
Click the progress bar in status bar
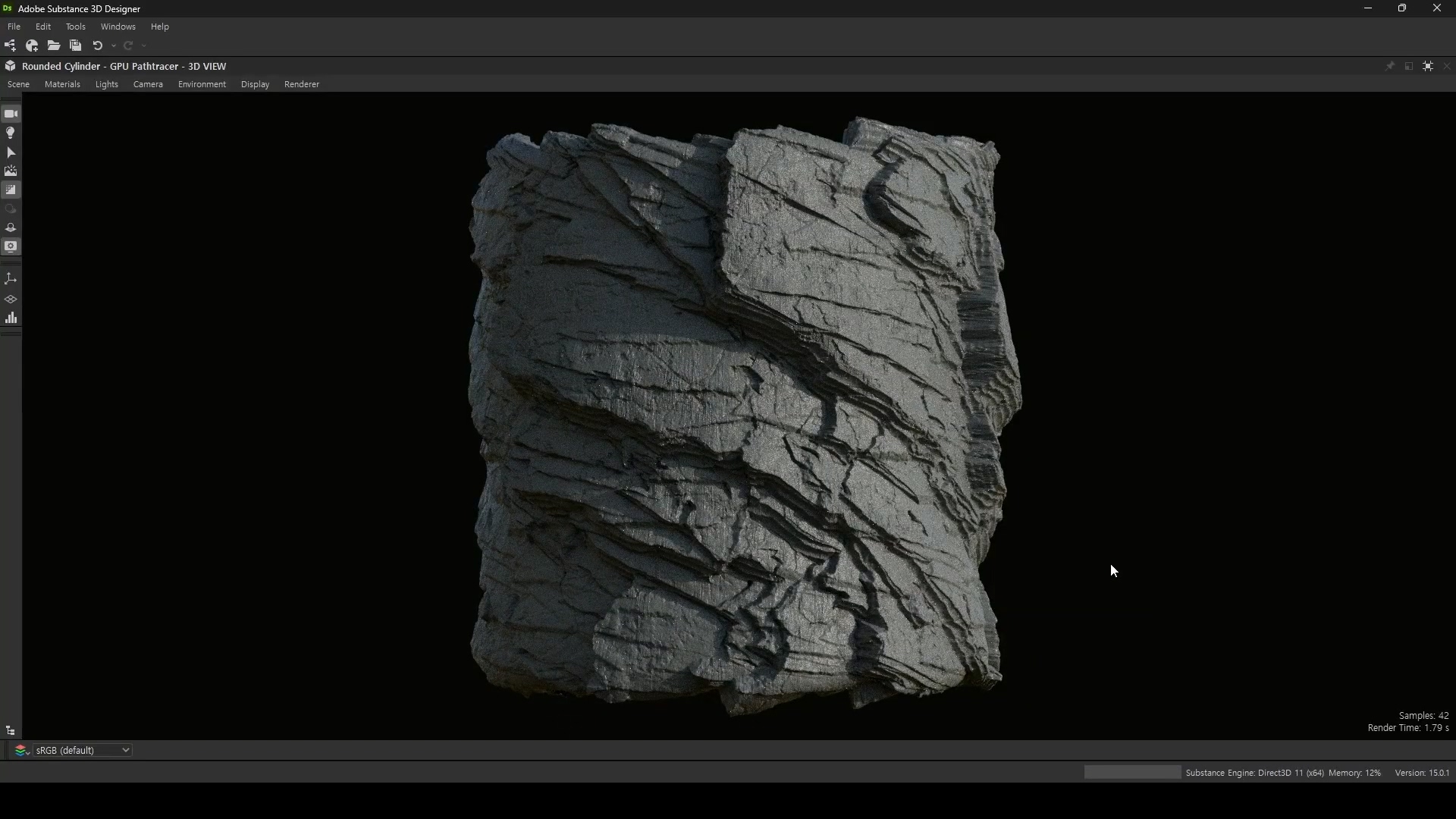pos(1132,772)
